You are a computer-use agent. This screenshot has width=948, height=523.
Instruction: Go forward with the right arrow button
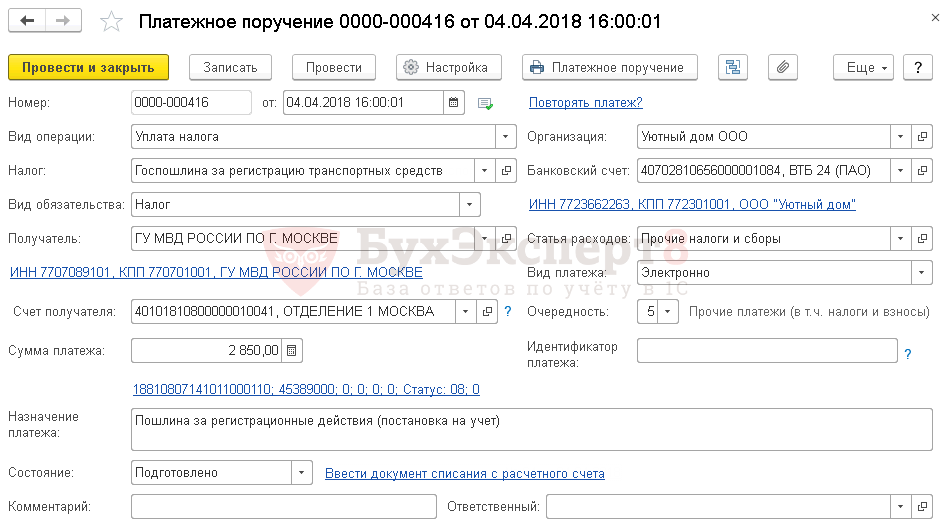point(63,21)
